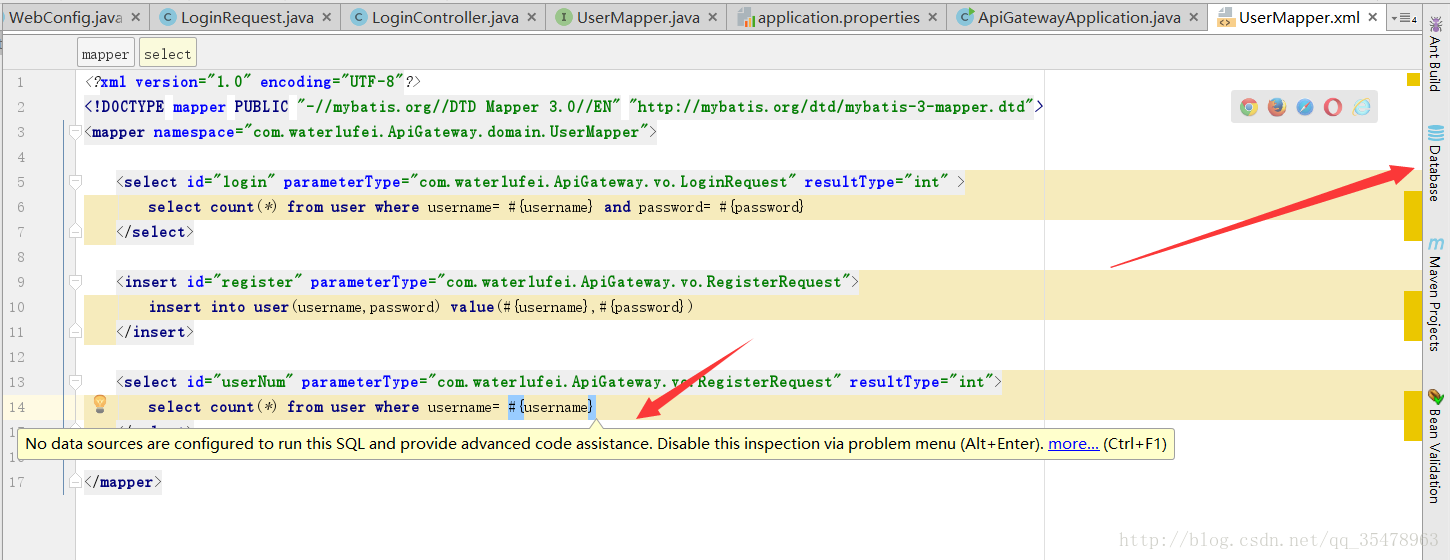Viewport: 1450px width, 560px height.
Task: Click the yellow inspection status square
Action: (1413, 80)
